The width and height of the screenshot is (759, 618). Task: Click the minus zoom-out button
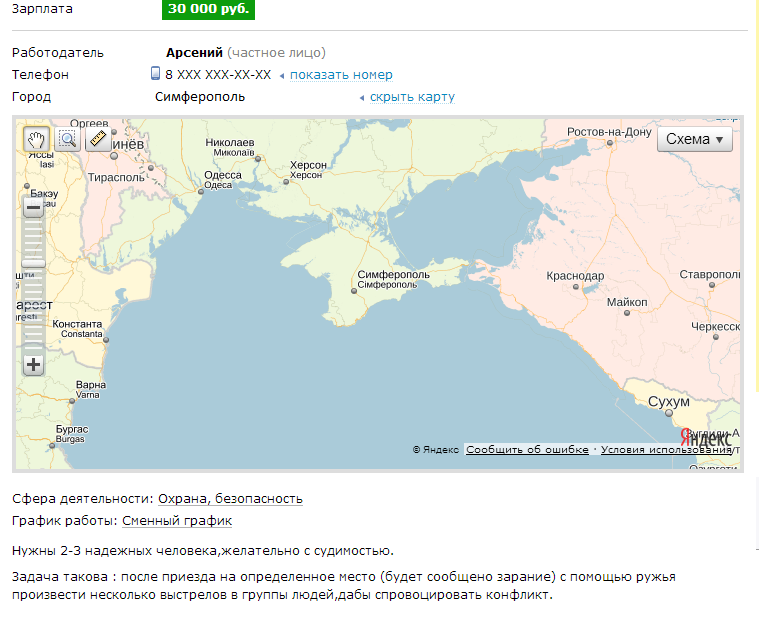[34, 208]
